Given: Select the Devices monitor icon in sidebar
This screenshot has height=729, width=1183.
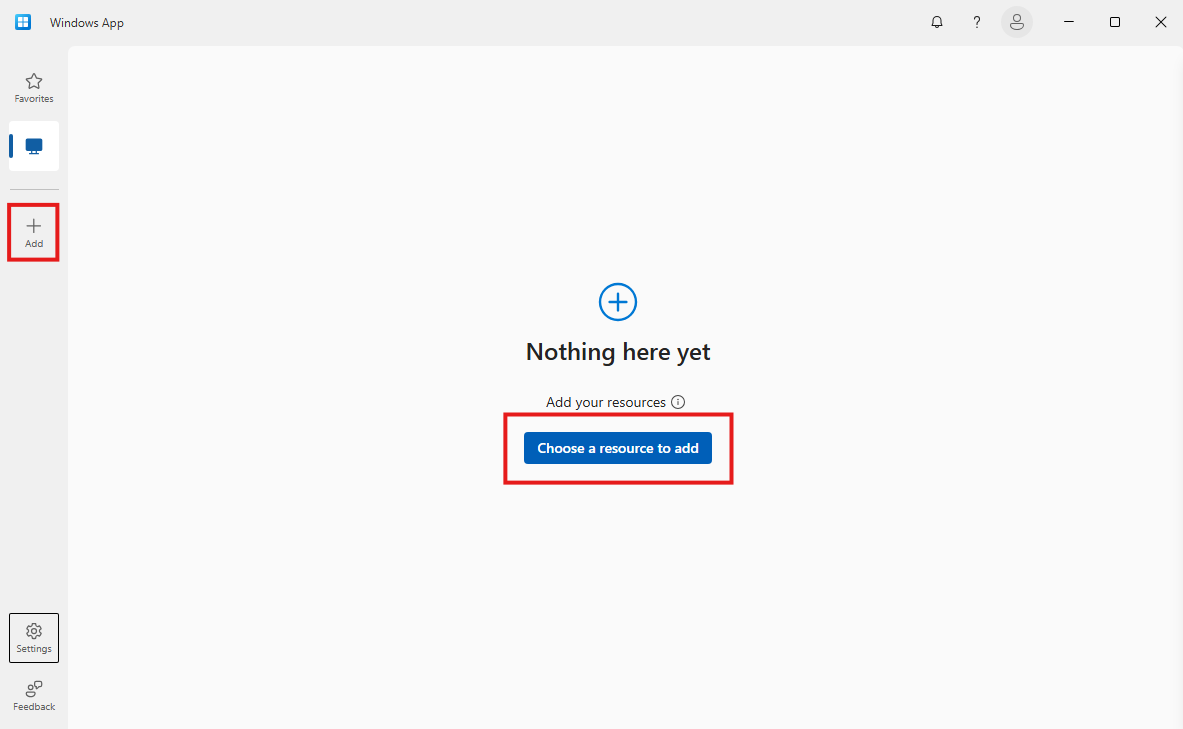Looking at the screenshot, I should pyautogui.click(x=33, y=145).
